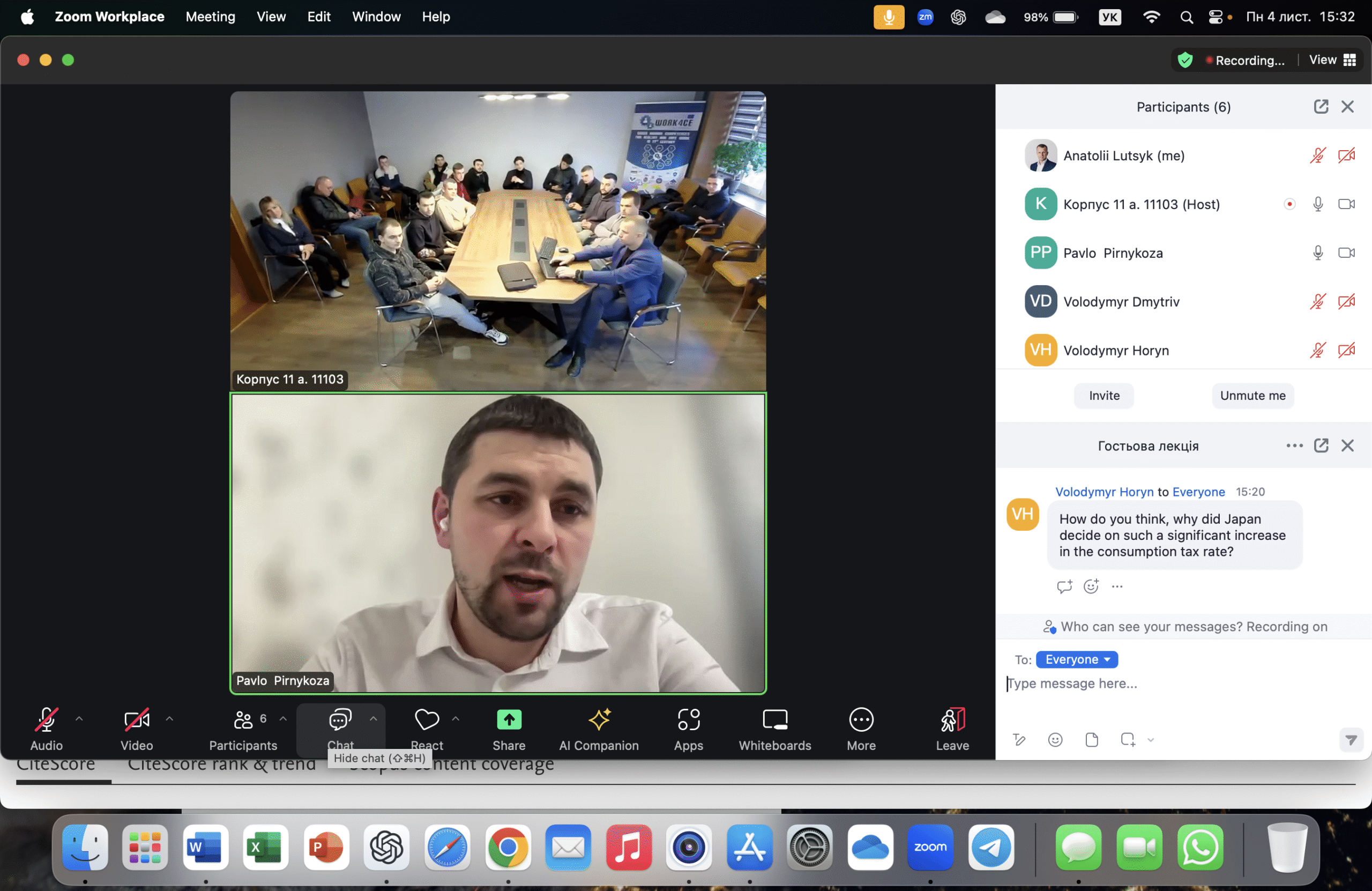
Task: Open the Everyone recipient dropdown
Action: 1076,659
